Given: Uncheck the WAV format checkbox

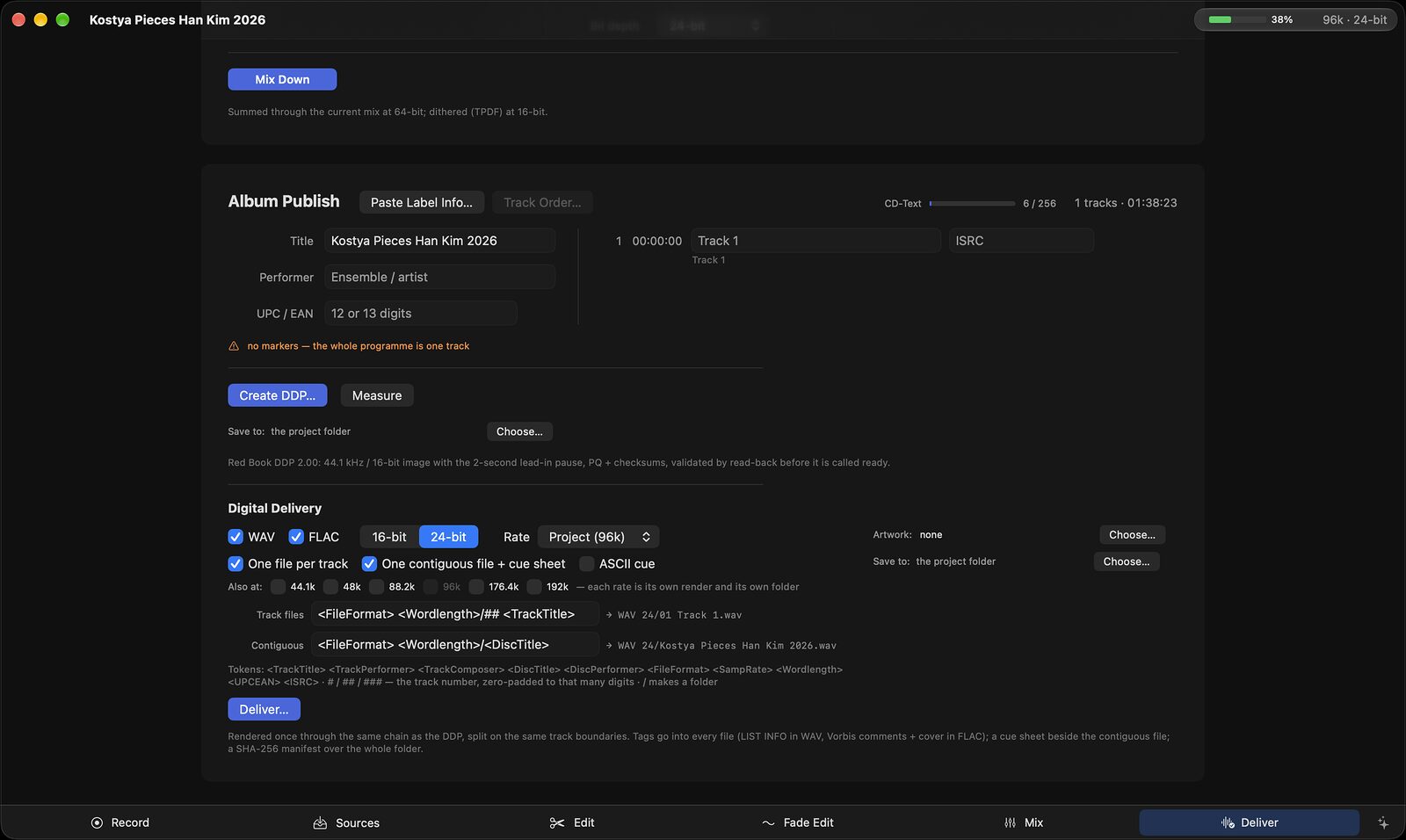Looking at the screenshot, I should [x=236, y=537].
